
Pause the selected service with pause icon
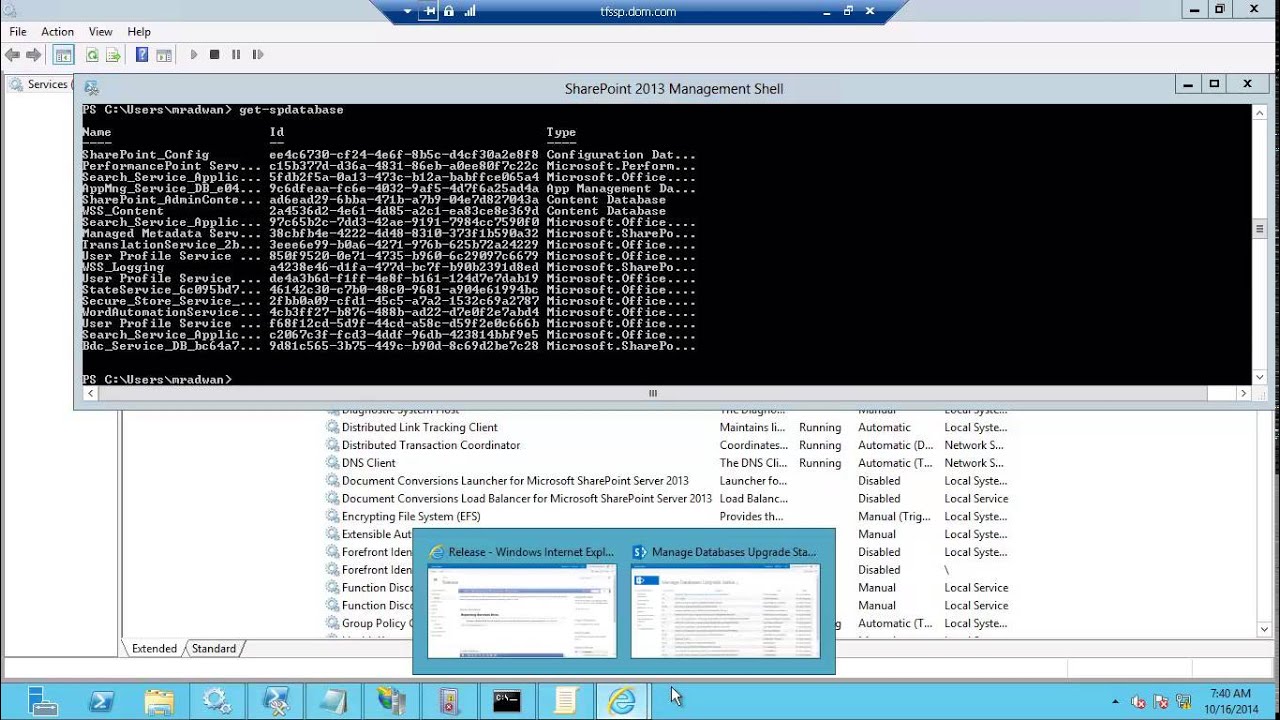pyautogui.click(x=236, y=55)
